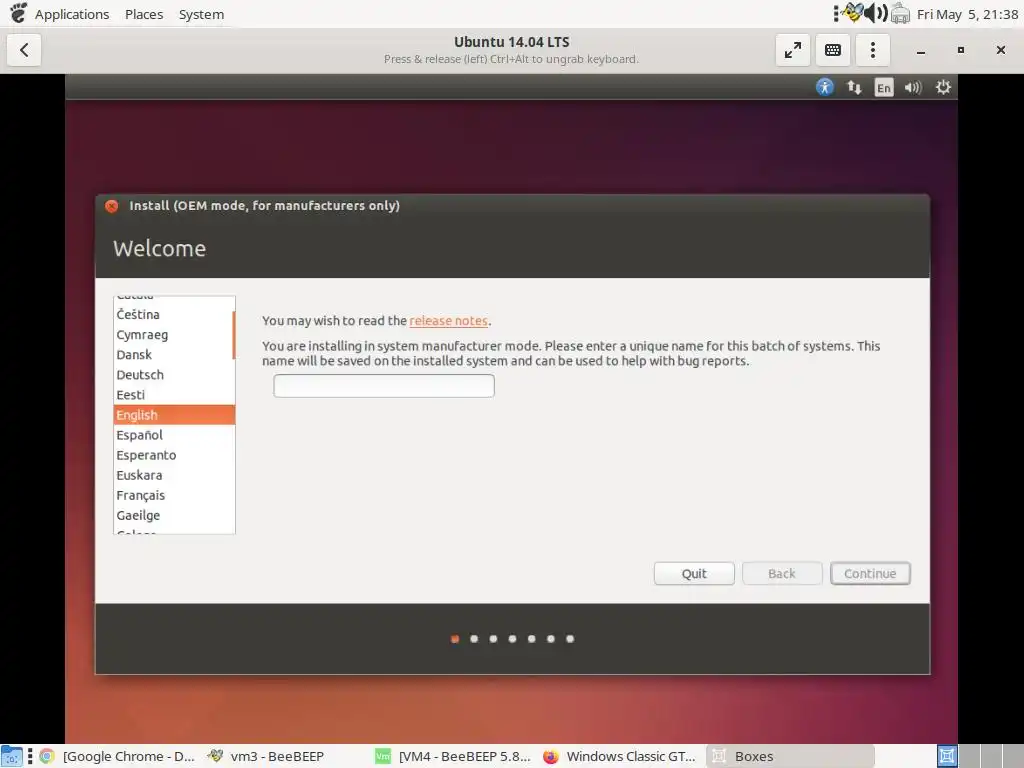Select Dansk in the language list
Viewport: 1024px width, 768px height.
click(173, 355)
